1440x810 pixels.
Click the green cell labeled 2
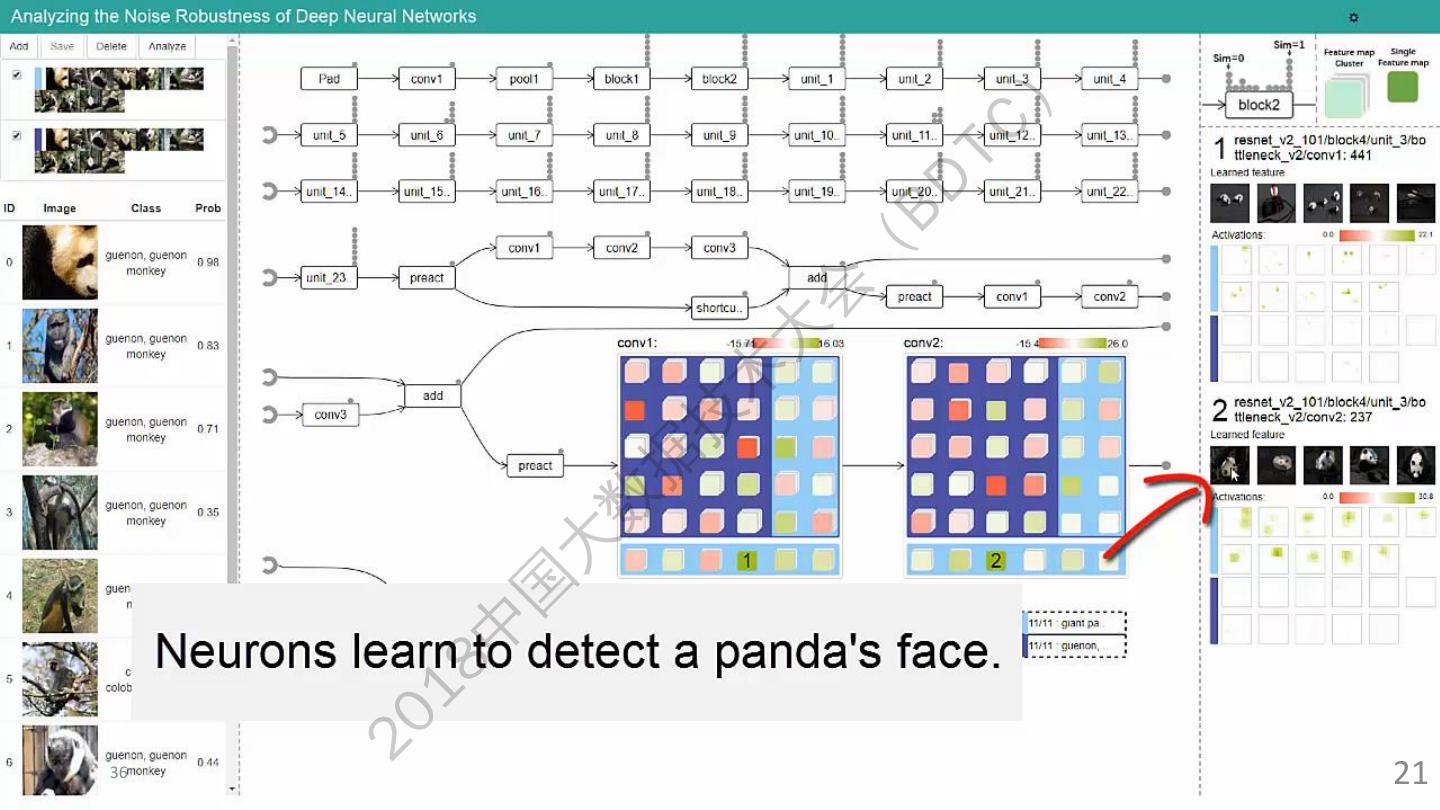995,561
